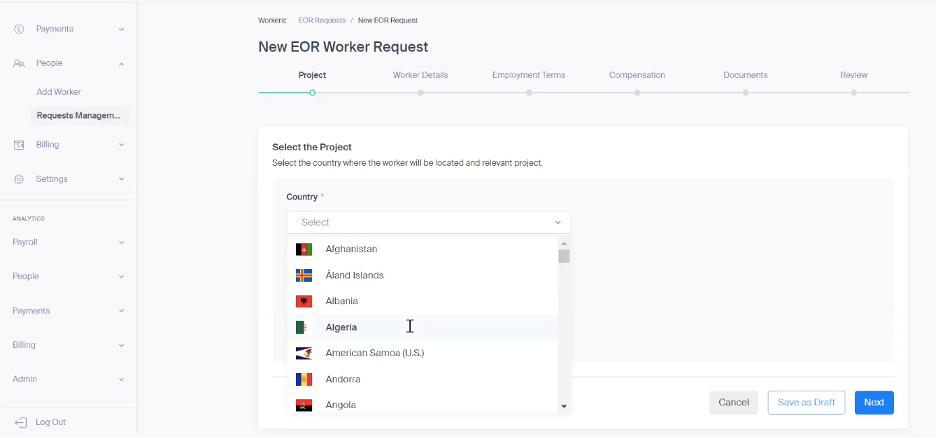
Task: Click the American Samoa flag icon
Action: (x=304, y=353)
